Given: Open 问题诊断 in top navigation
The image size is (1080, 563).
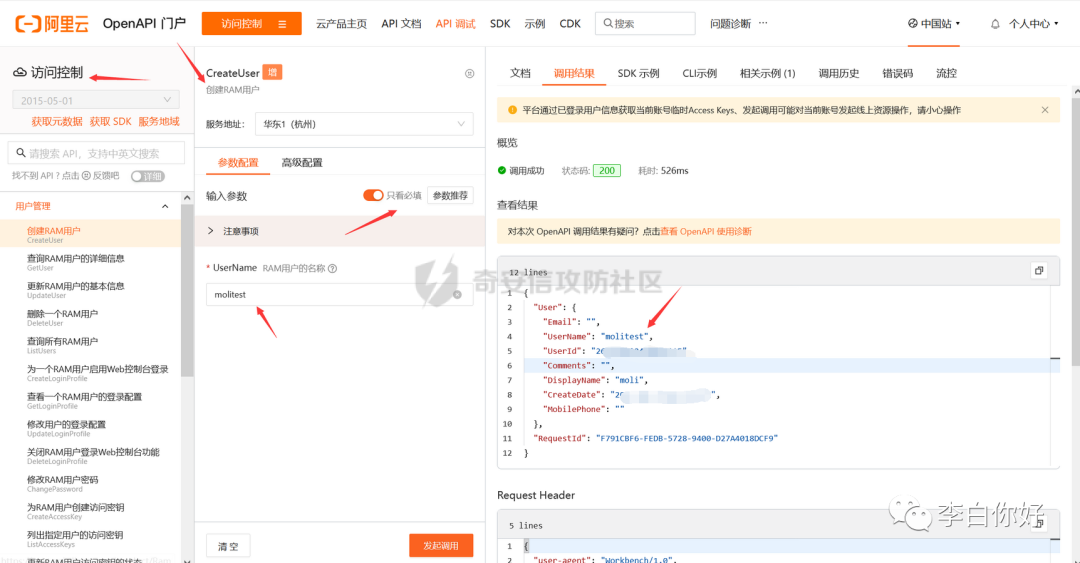Looking at the screenshot, I should click(730, 23).
